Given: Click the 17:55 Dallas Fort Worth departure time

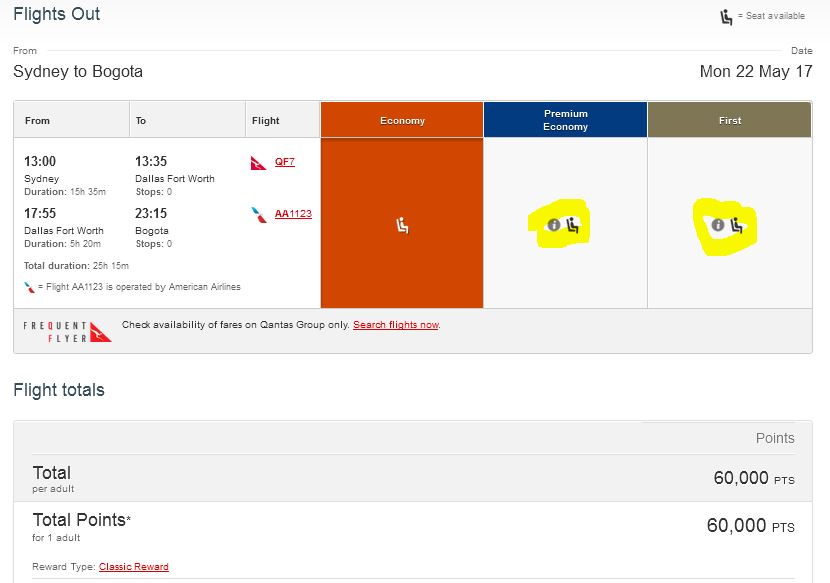Looking at the screenshot, I should click(x=40, y=213).
